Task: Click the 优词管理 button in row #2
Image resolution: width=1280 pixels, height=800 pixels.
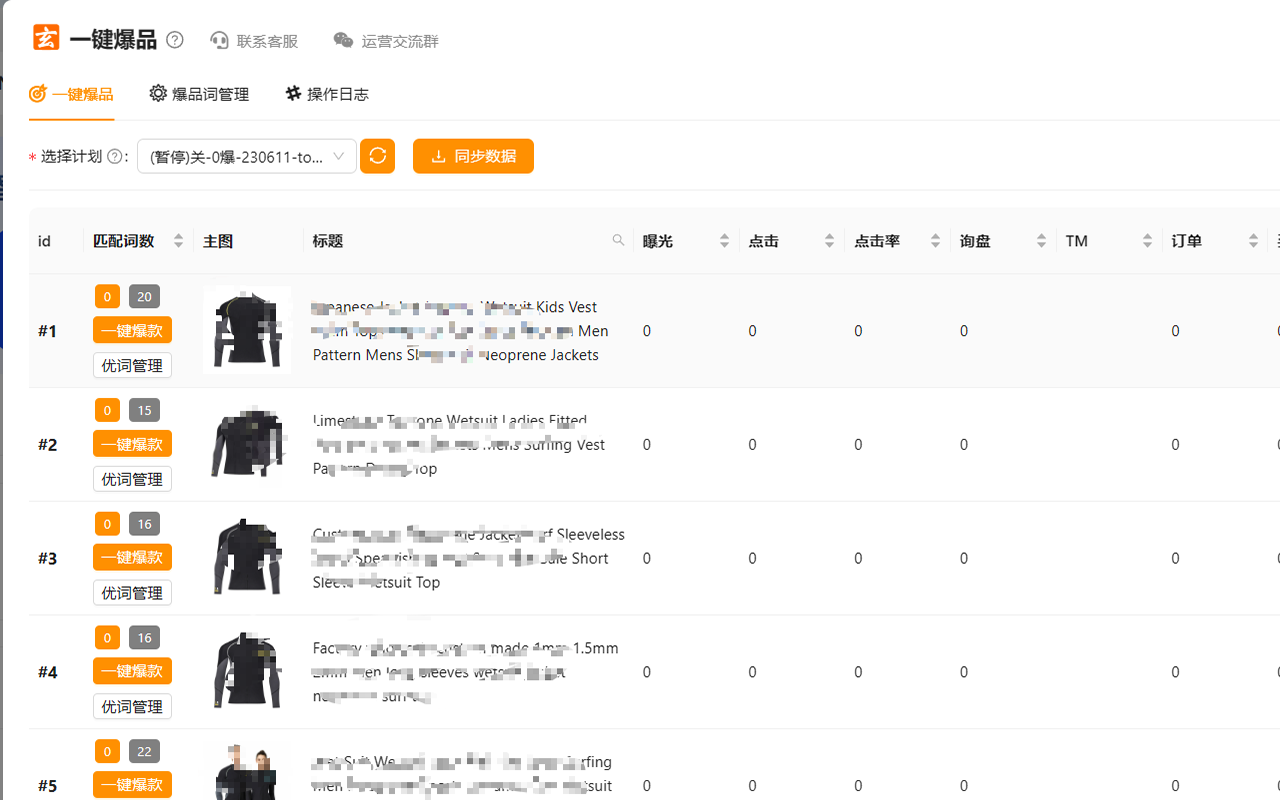Action: tap(132, 478)
